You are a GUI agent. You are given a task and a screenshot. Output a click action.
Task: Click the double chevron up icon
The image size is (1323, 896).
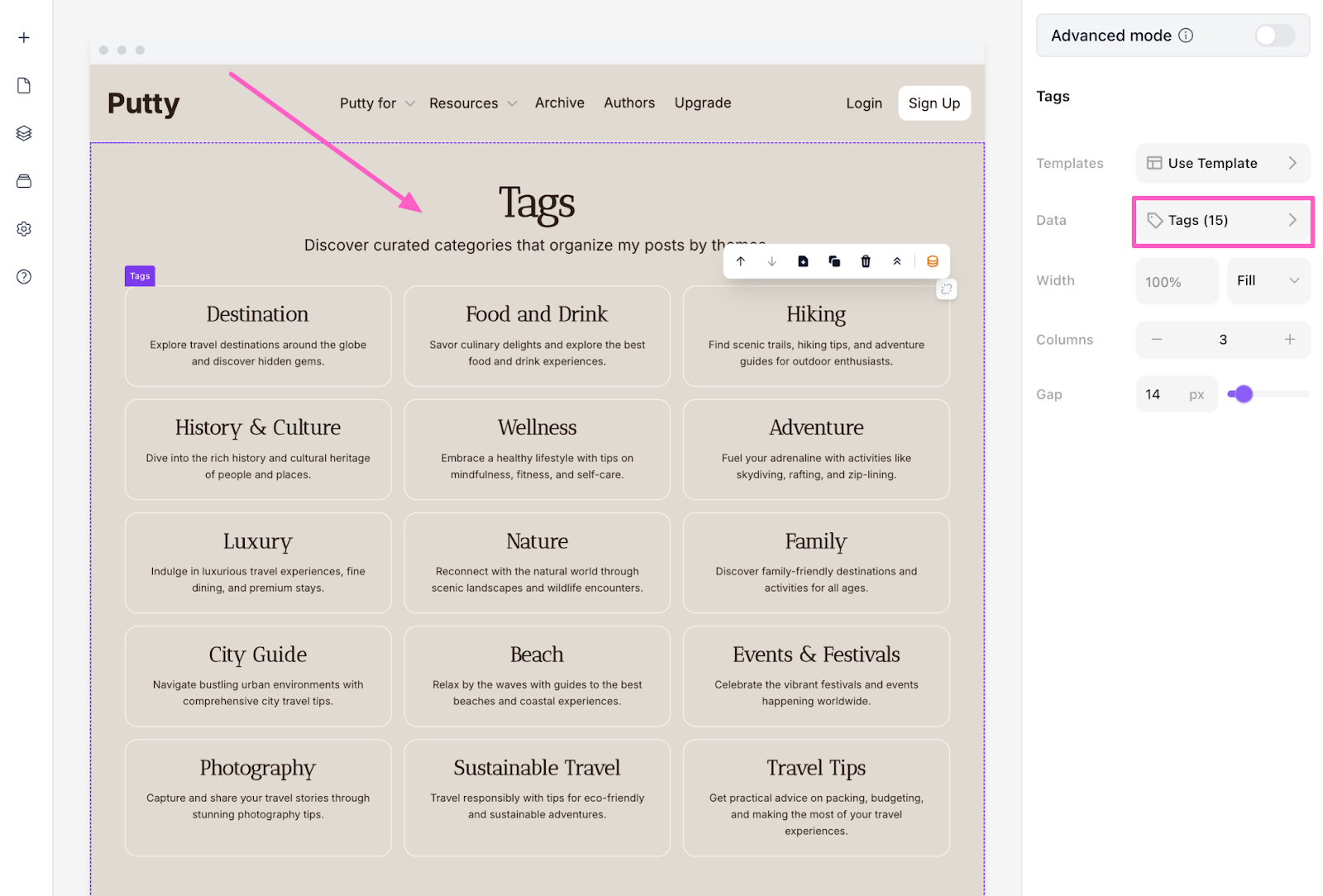897,261
